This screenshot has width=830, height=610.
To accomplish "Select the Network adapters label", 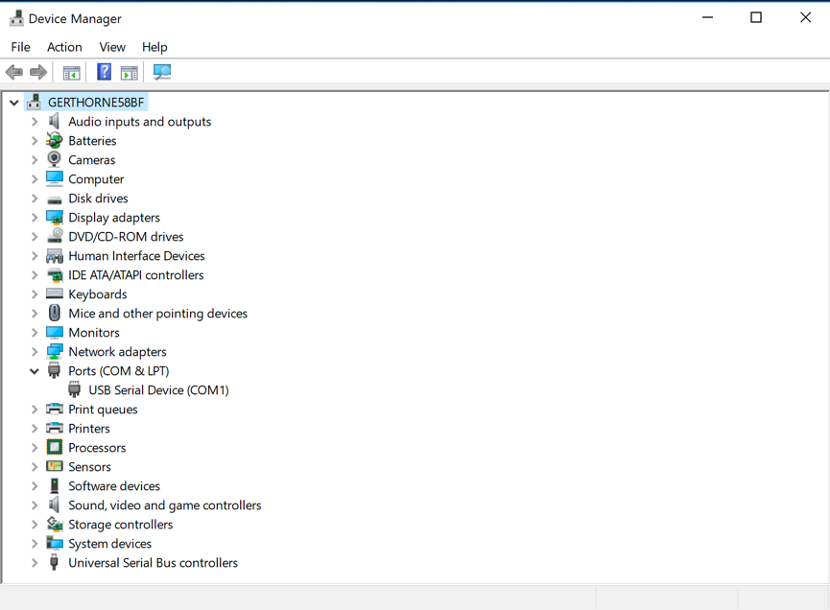I will [x=118, y=352].
